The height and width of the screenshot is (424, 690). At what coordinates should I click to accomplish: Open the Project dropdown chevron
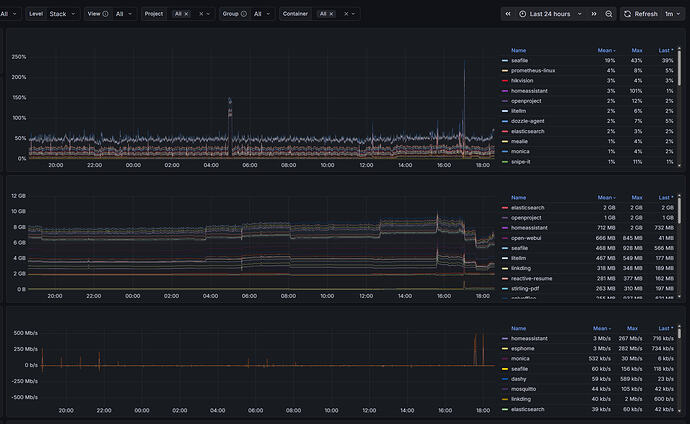click(x=209, y=14)
